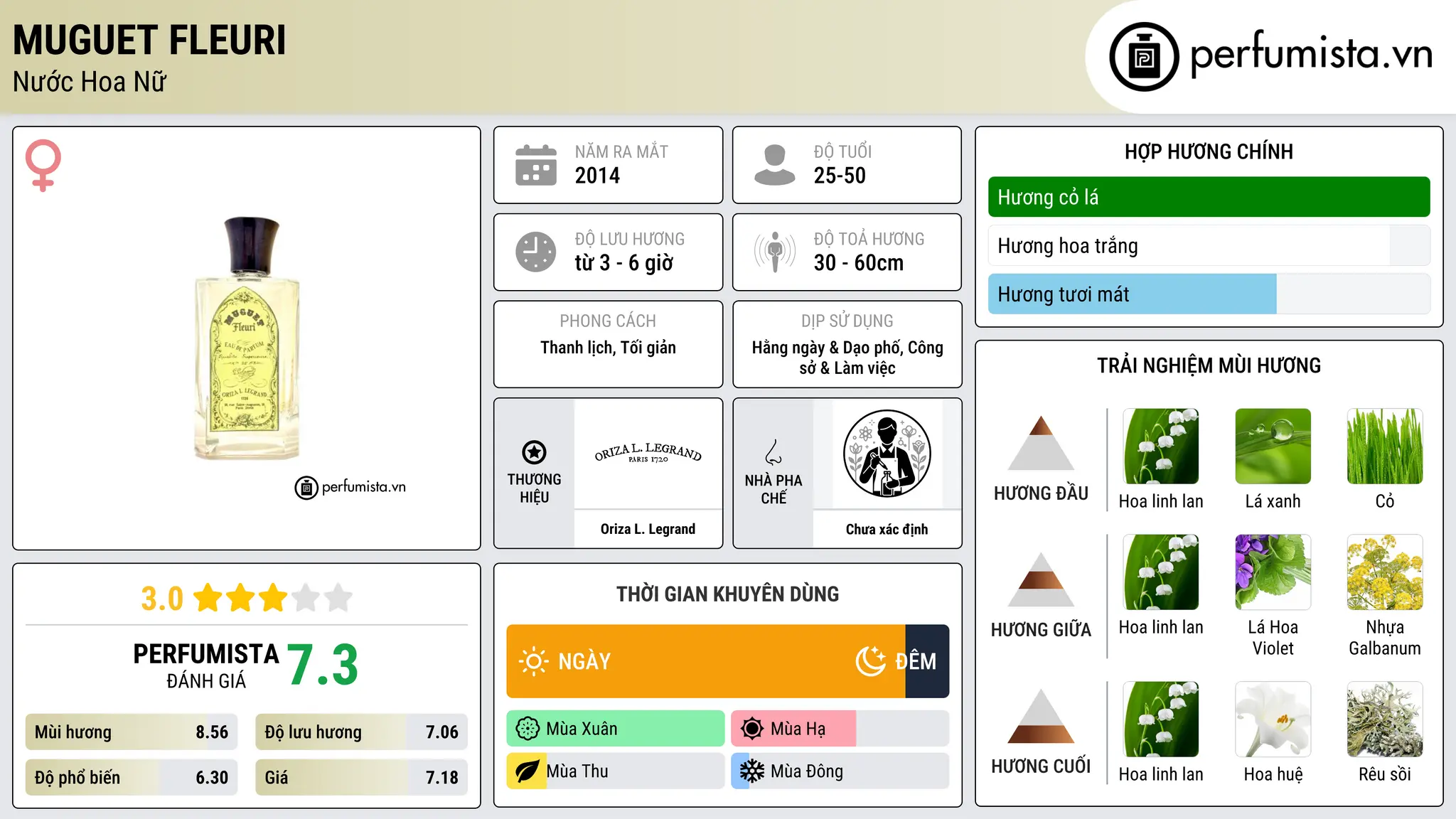
Task: Click the calendar icon beside Năm ra mắt
Action: click(536, 165)
